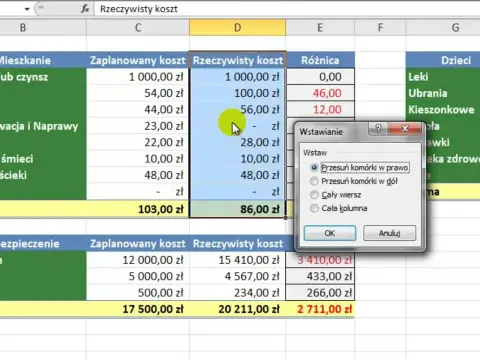Select cell with '500,00 zł'

coord(138,293)
